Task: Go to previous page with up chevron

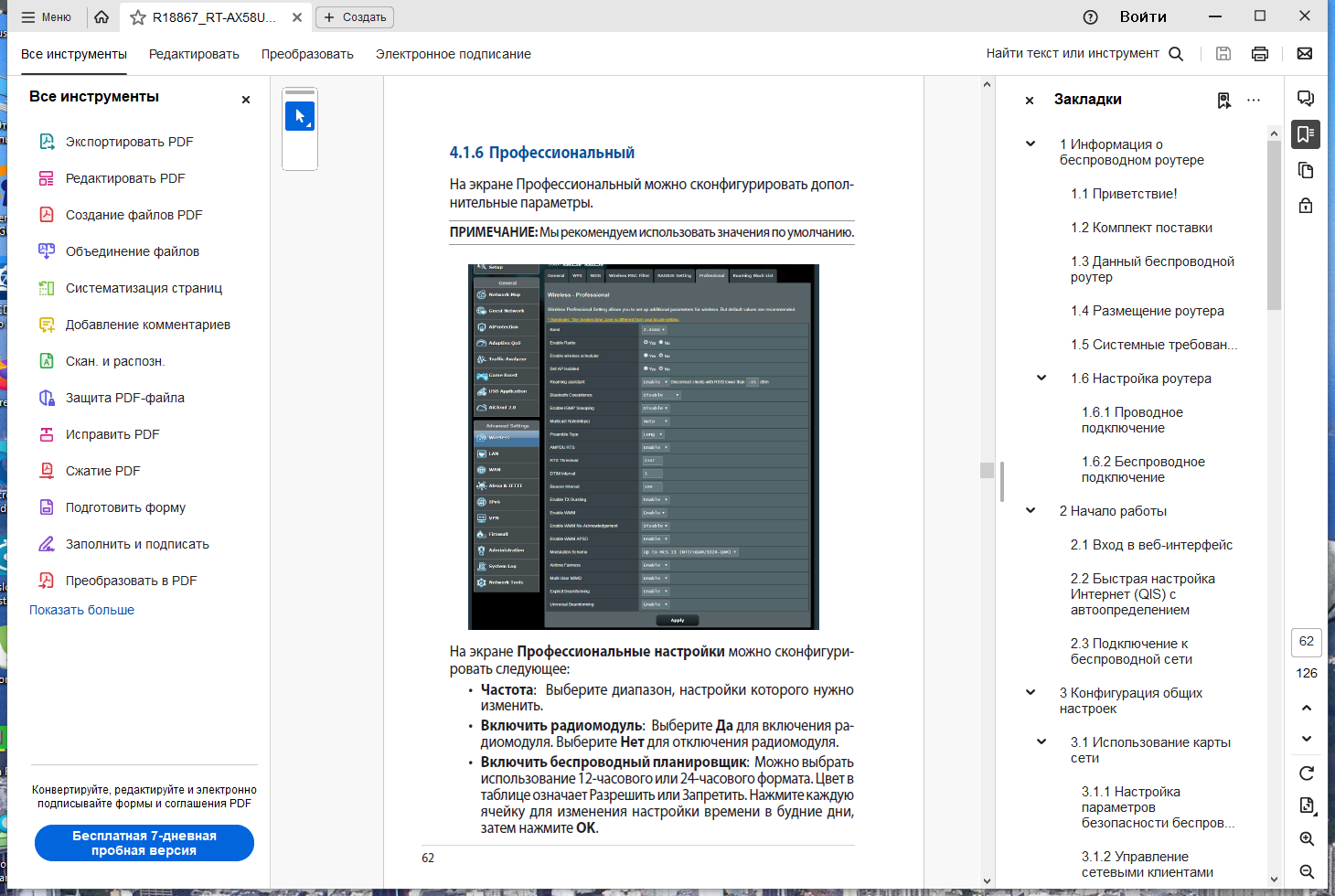Action: [1307, 708]
